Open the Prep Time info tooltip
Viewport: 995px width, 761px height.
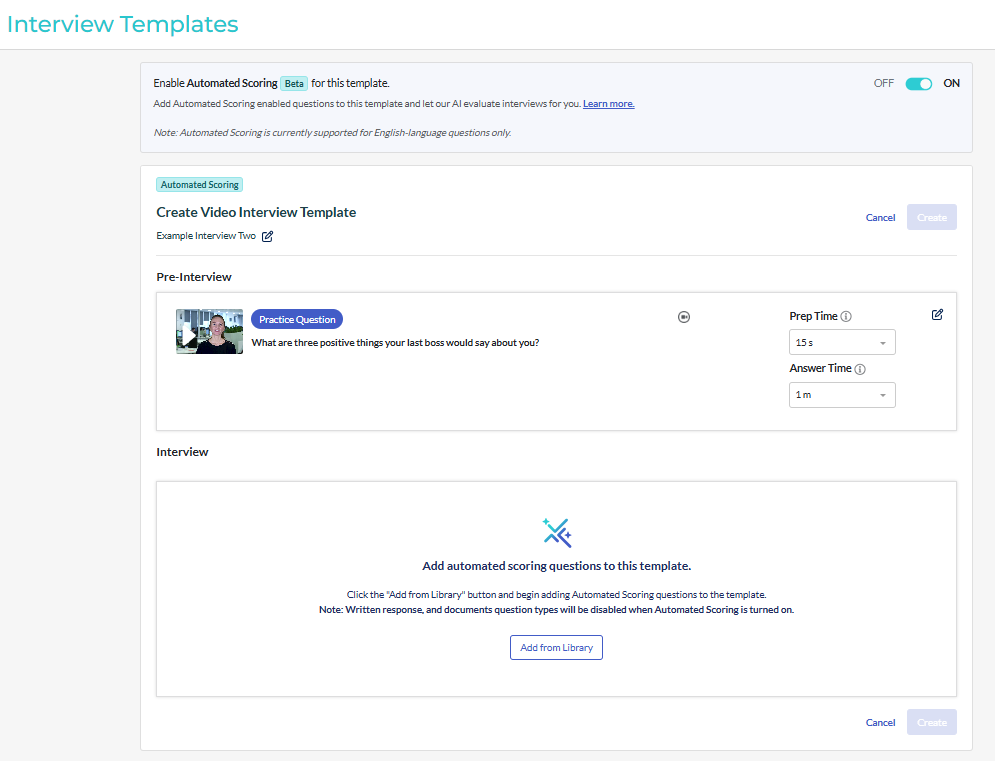tap(846, 316)
